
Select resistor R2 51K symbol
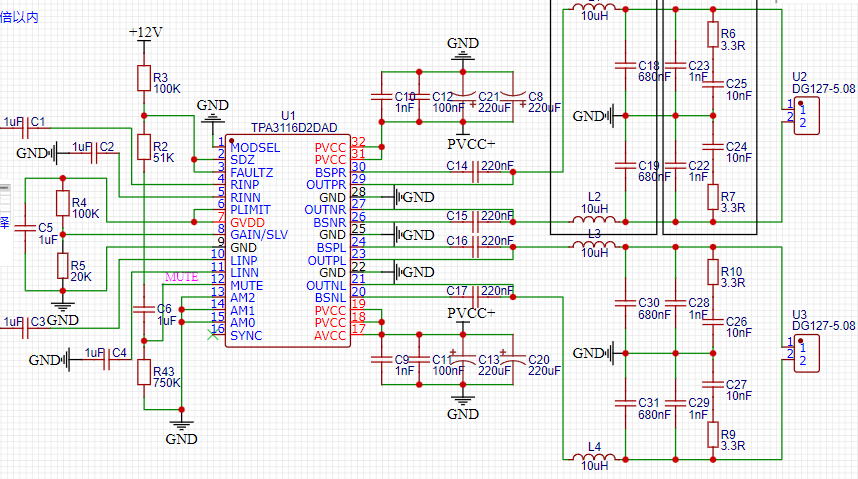144,147
